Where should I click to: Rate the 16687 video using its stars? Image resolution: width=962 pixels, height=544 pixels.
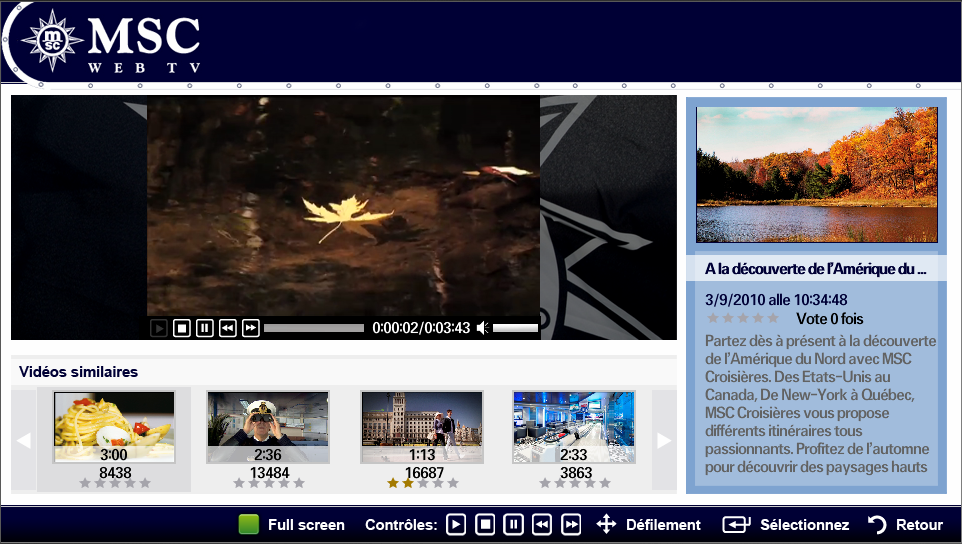[x=423, y=483]
